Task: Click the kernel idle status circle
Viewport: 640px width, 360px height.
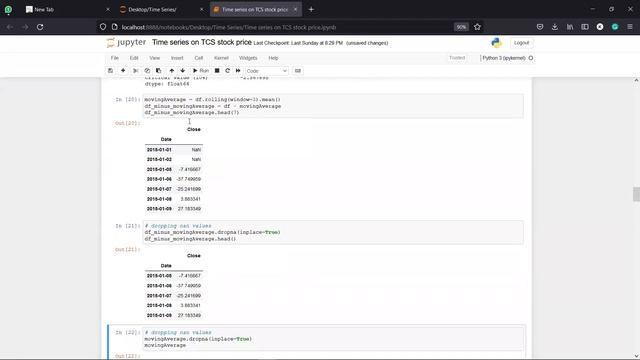Action: coord(531,58)
